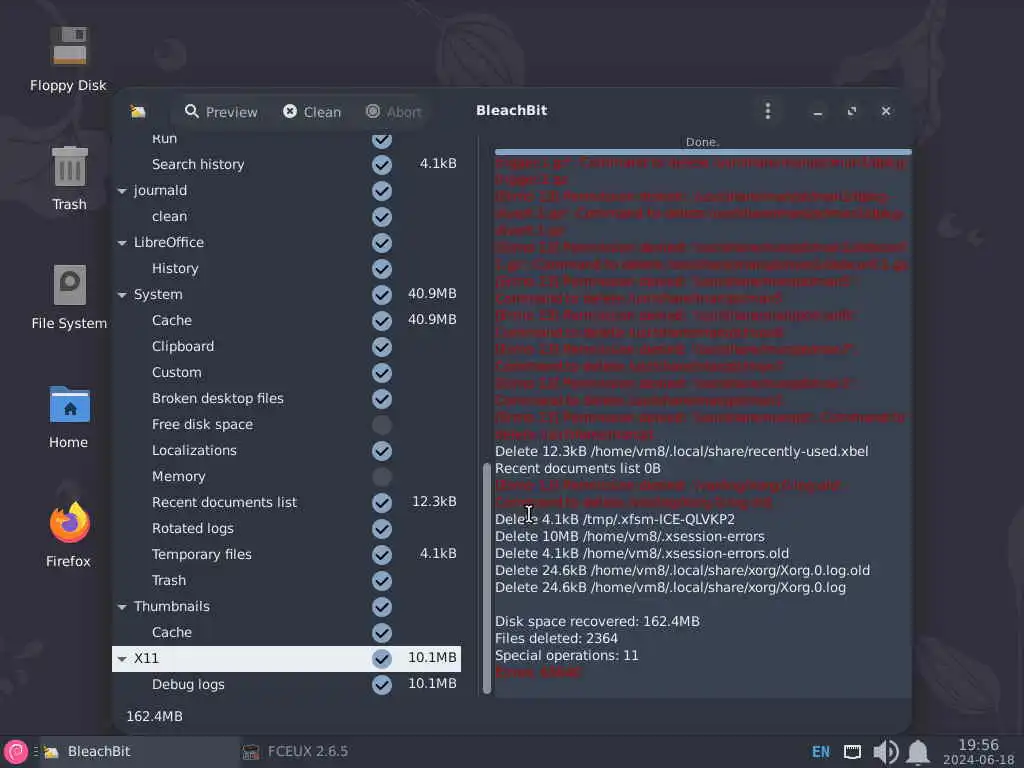Viewport: 1024px width, 768px height.
Task: Select the Thumbnails Cache row
Action: (286, 632)
